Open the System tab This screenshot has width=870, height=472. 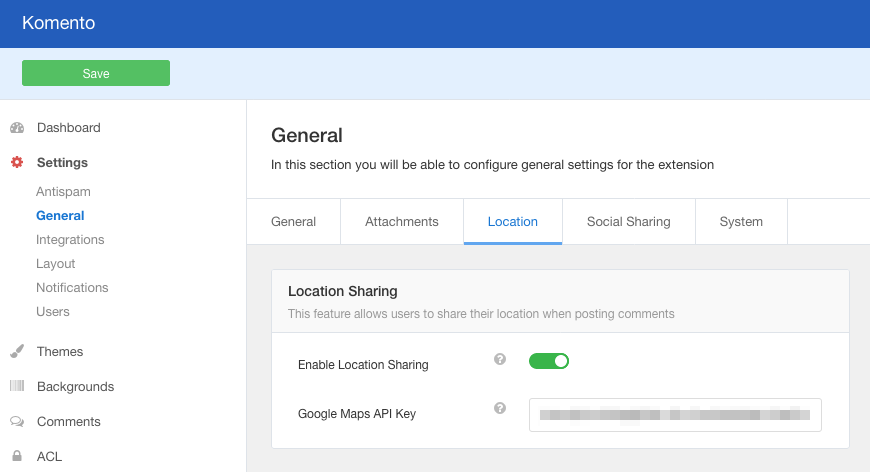coord(741,221)
